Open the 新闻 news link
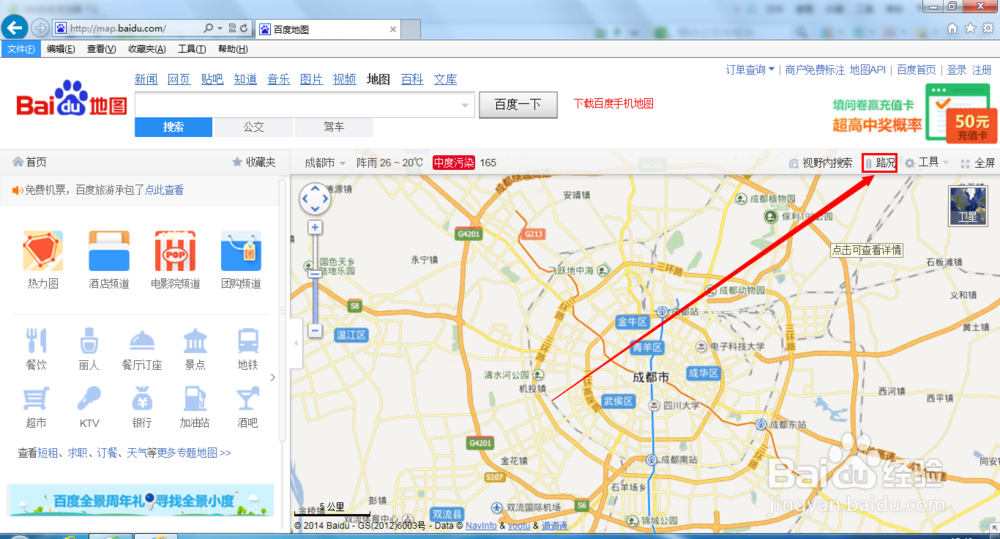This screenshot has width=1000, height=539. [146, 79]
